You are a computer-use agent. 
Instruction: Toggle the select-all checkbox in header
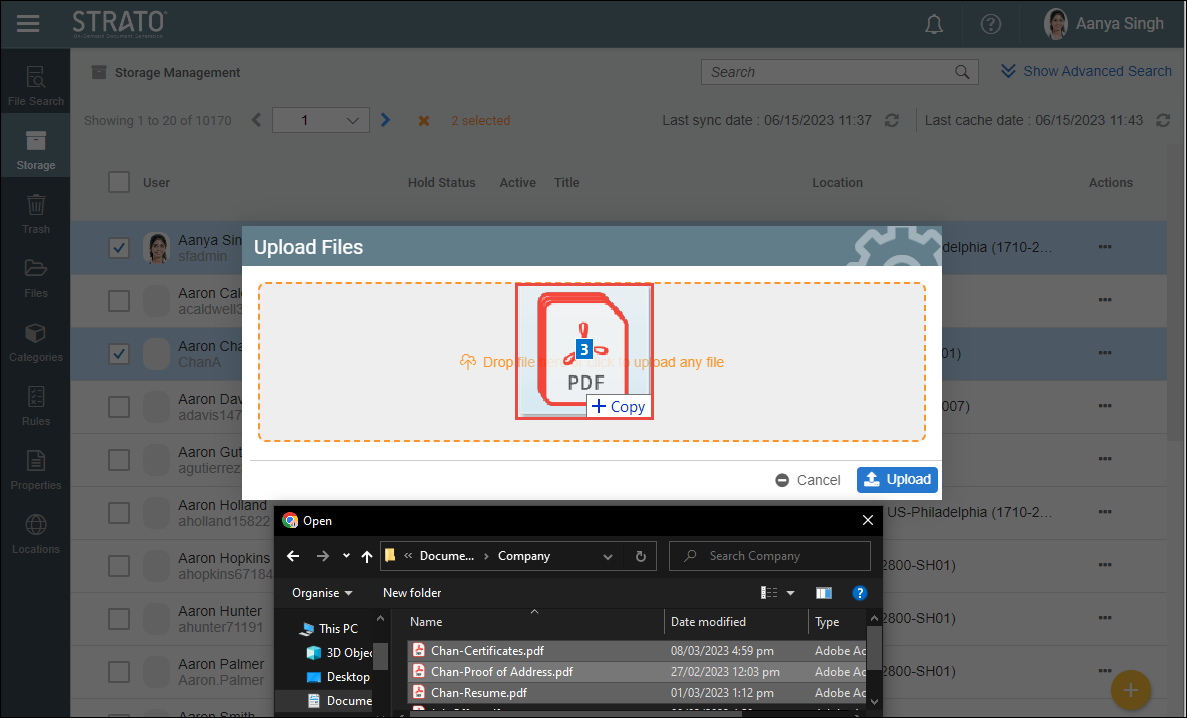[119, 182]
